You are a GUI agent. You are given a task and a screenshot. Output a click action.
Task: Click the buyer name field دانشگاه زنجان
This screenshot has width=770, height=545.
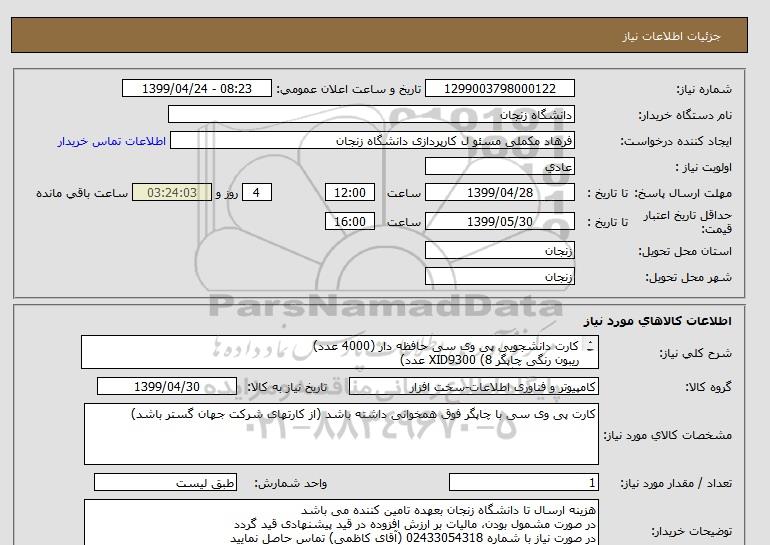click(x=371, y=114)
